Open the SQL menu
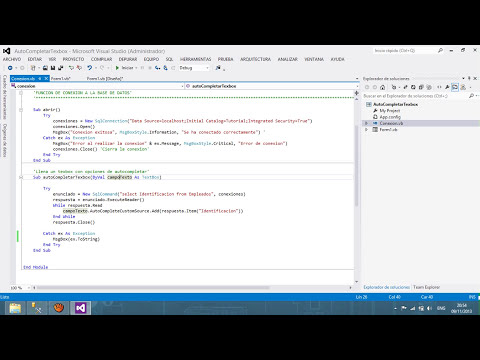Image resolution: width=480 pixels, height=360 pixels. pyautogui.click(x=169, y=59)
